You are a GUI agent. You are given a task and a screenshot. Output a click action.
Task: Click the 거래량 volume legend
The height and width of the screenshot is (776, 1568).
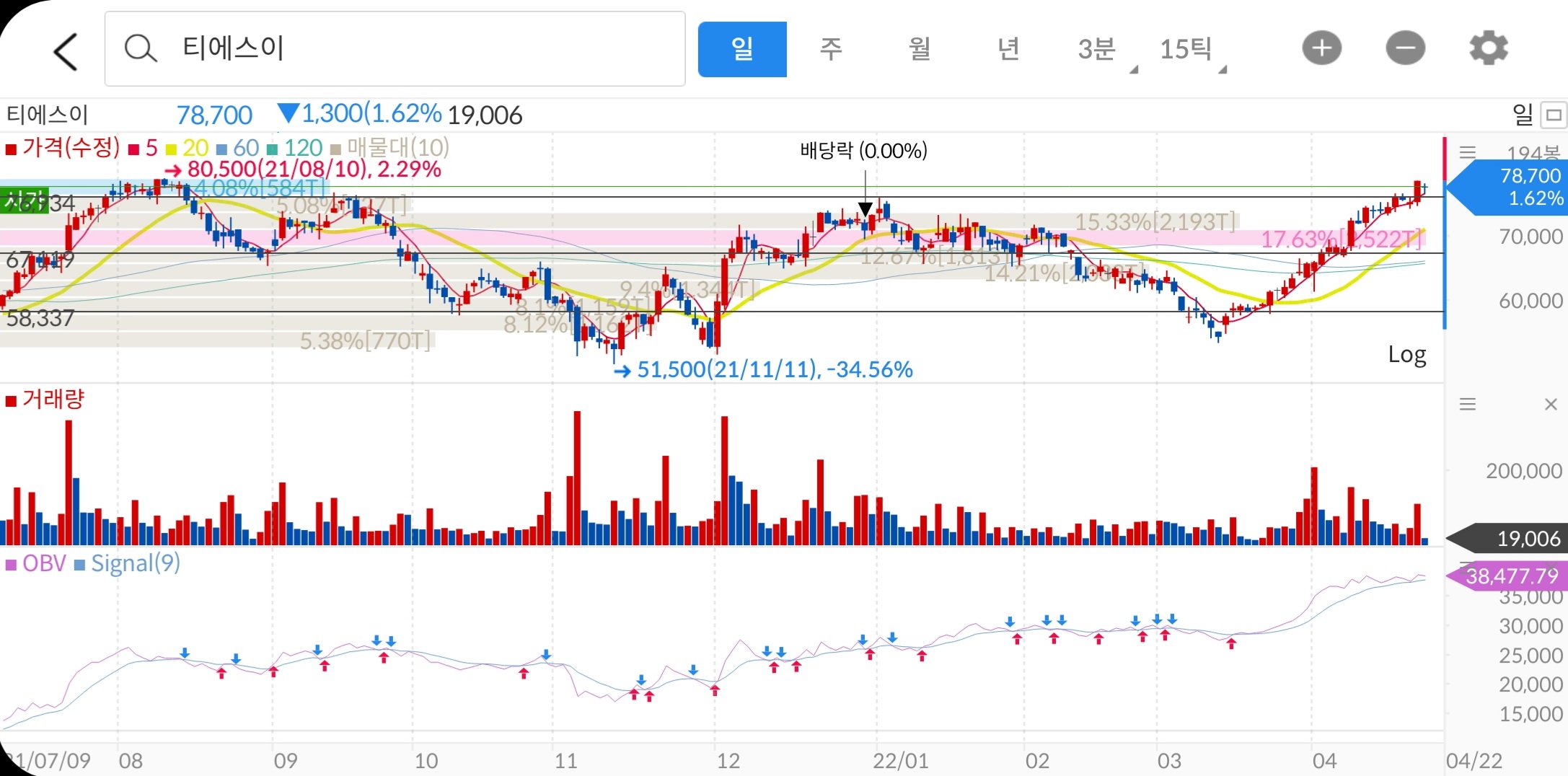coord(45,399)
